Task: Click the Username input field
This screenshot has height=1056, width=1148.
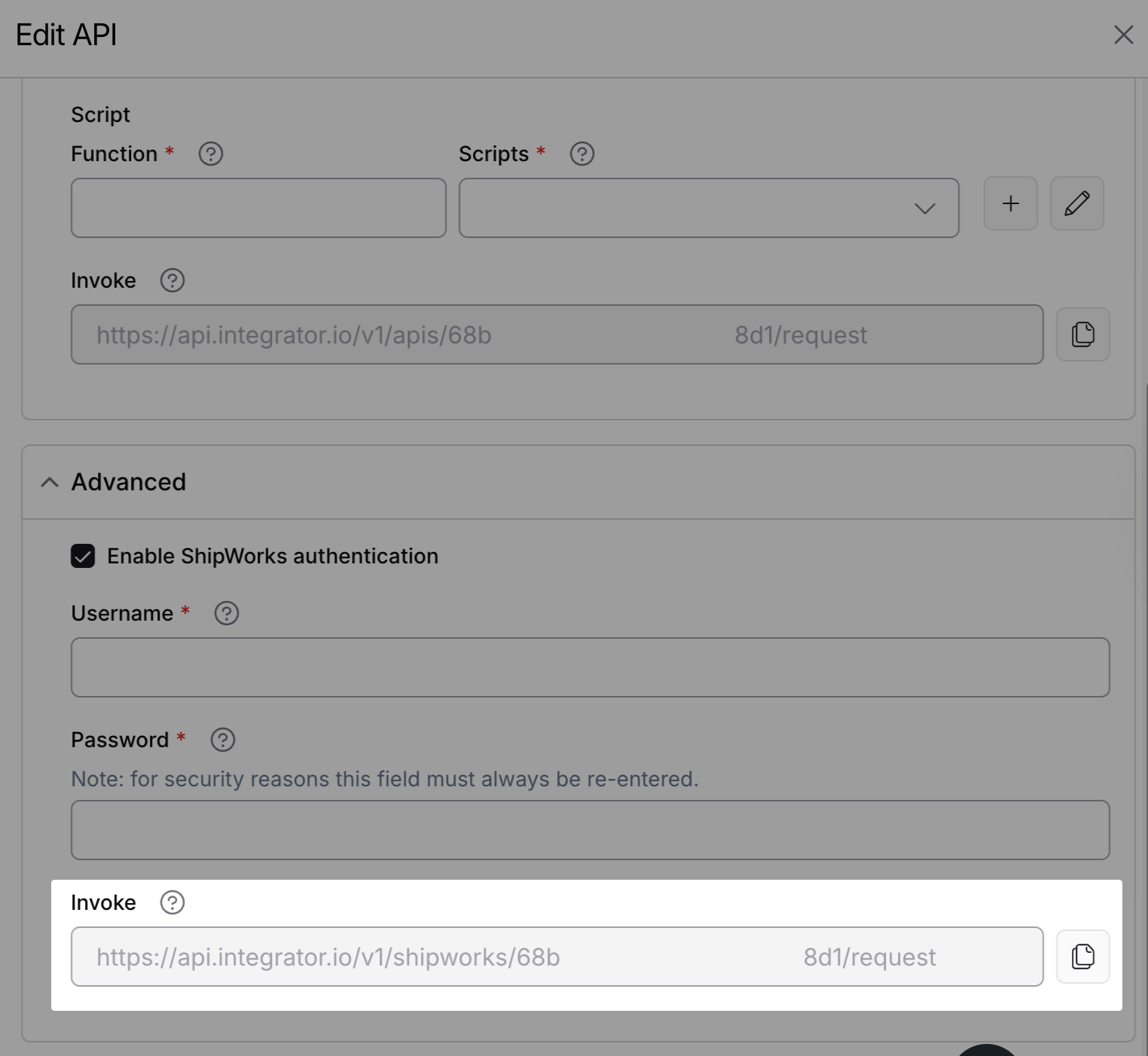Action: click(591, 667)
